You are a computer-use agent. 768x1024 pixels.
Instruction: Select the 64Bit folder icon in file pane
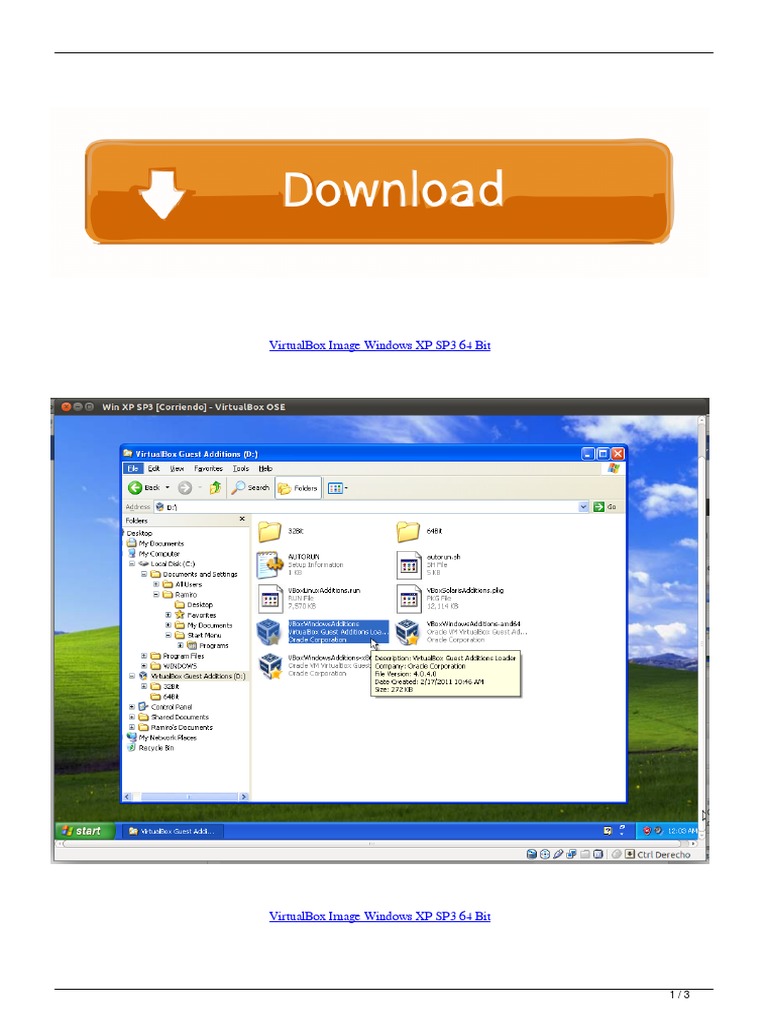(x=408, y=532)
